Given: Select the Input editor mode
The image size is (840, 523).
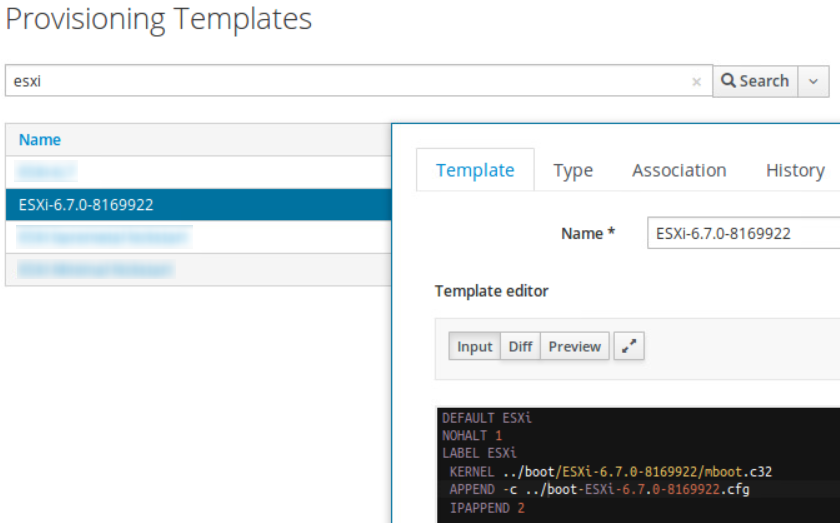Looking at the screenshot, I should click(x=475, y=346).
